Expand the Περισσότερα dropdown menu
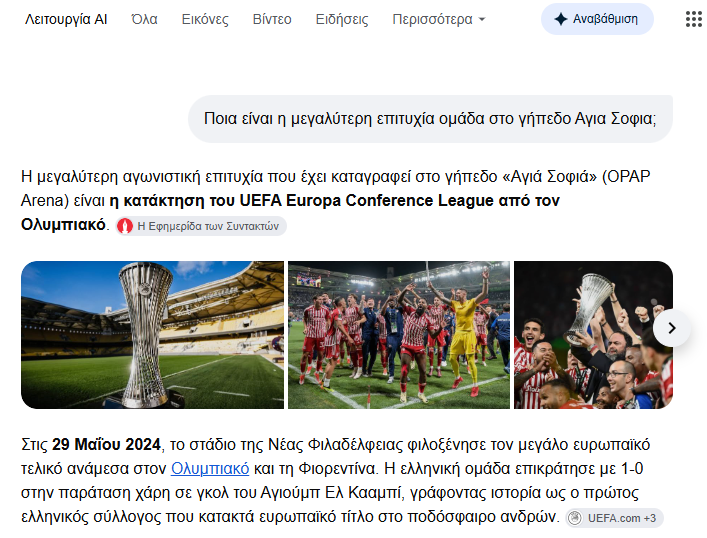The image size is (707, 538). coord(439,19)
